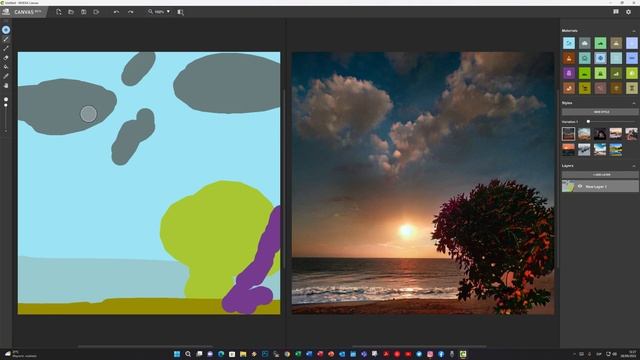
Task: Collapse the Materials panel
Action: pos(633,31)
